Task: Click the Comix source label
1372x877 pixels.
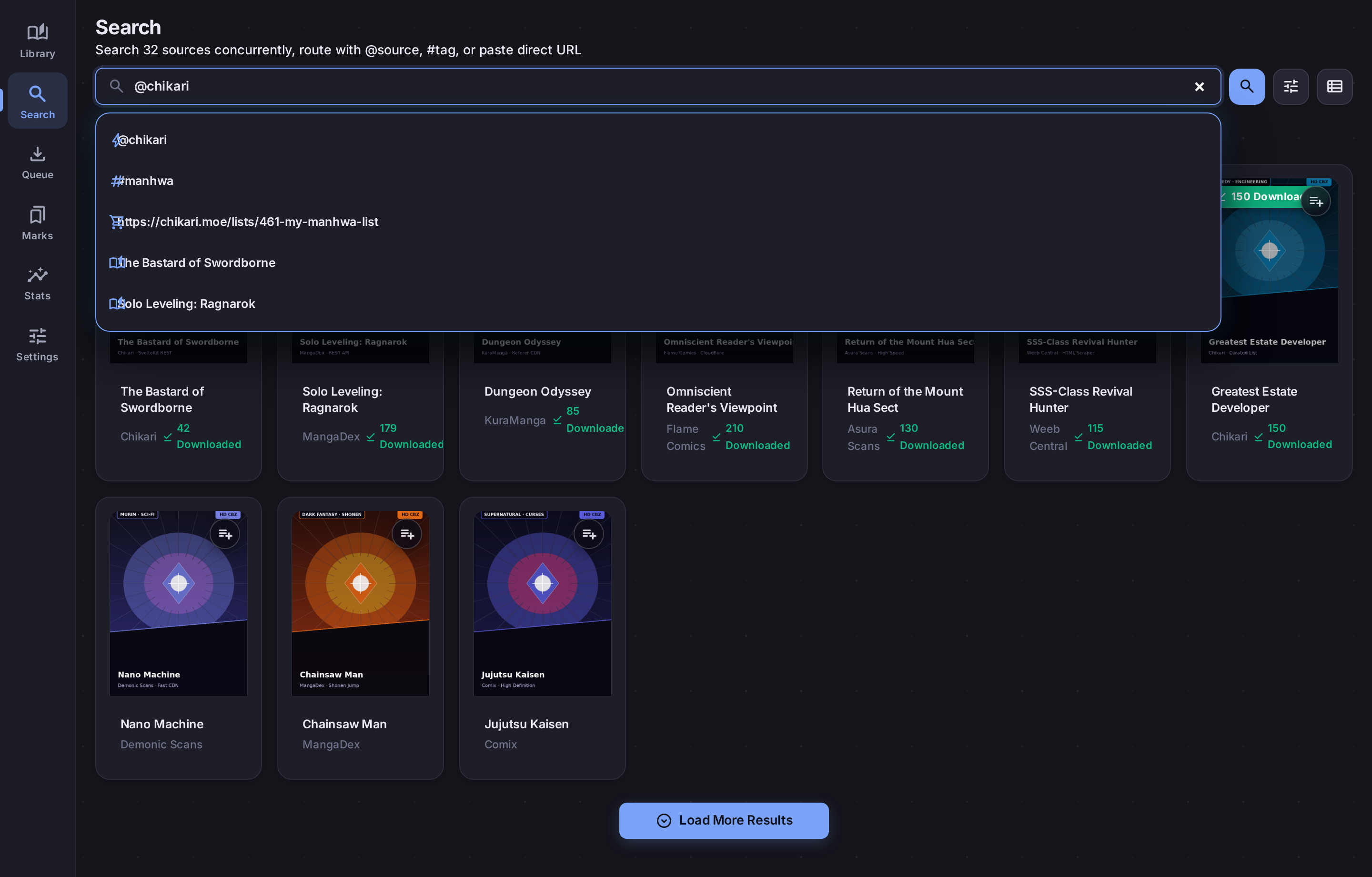Action: (x=500, y=744)
